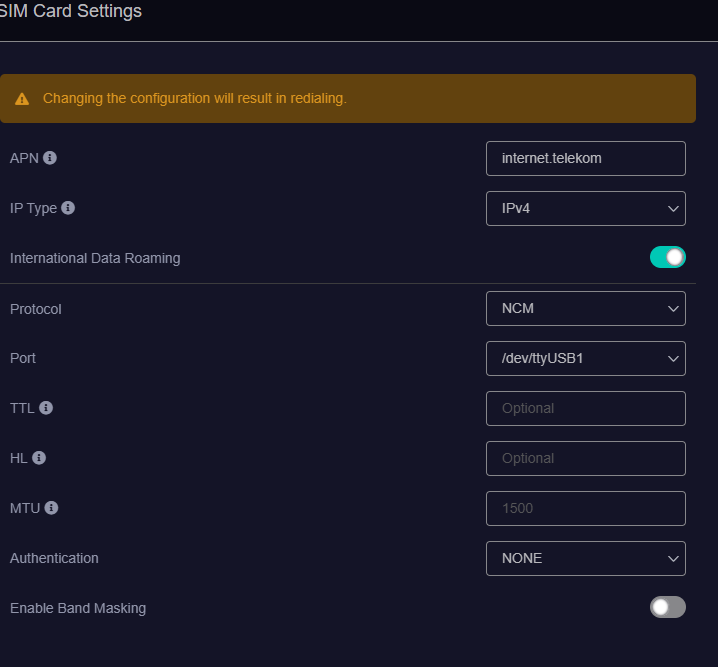Click the MTU info icon
The height and width of the screenshot is (667, 718).
(x=51, y=508)
